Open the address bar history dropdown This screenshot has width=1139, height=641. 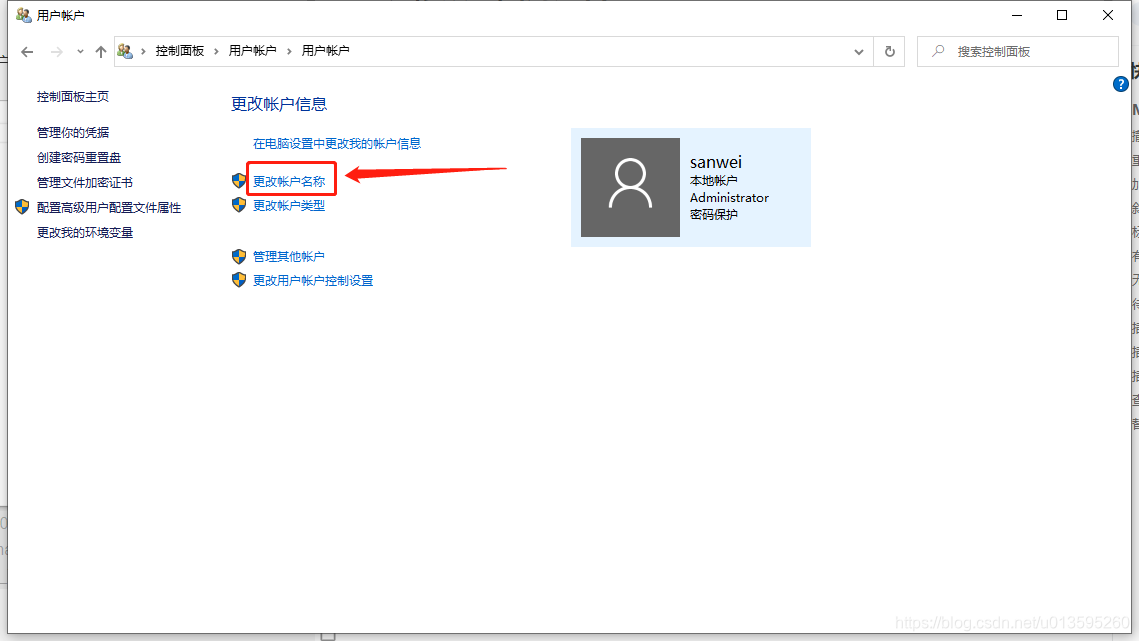pyautogui.click(x=859, y=52)
